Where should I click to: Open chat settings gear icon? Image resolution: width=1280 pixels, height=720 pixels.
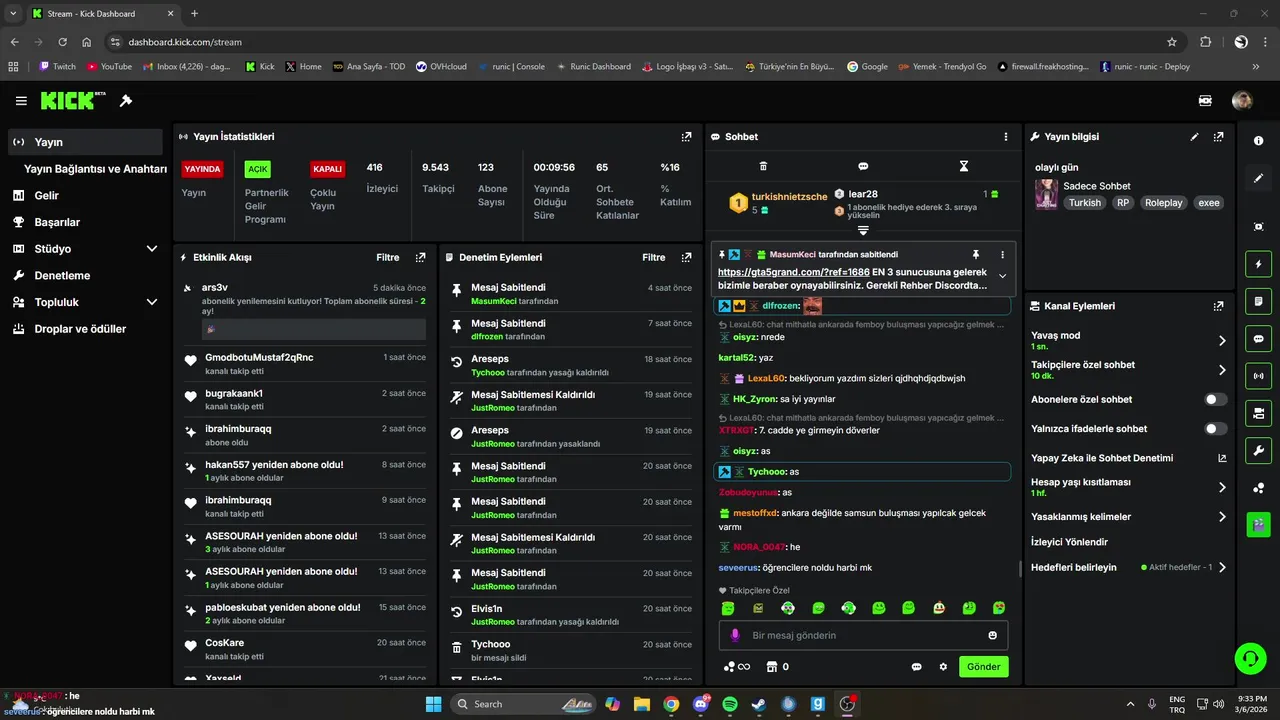click(942, 667)
